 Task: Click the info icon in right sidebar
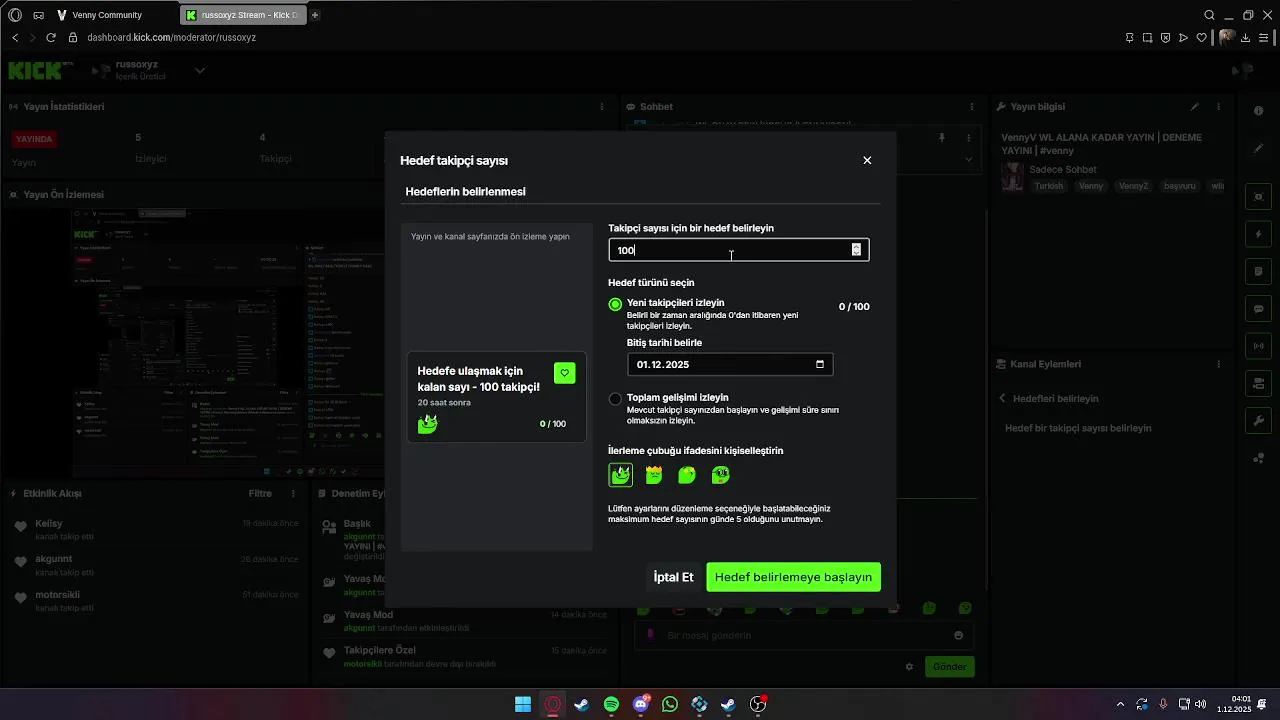[x=1258, y=111]
